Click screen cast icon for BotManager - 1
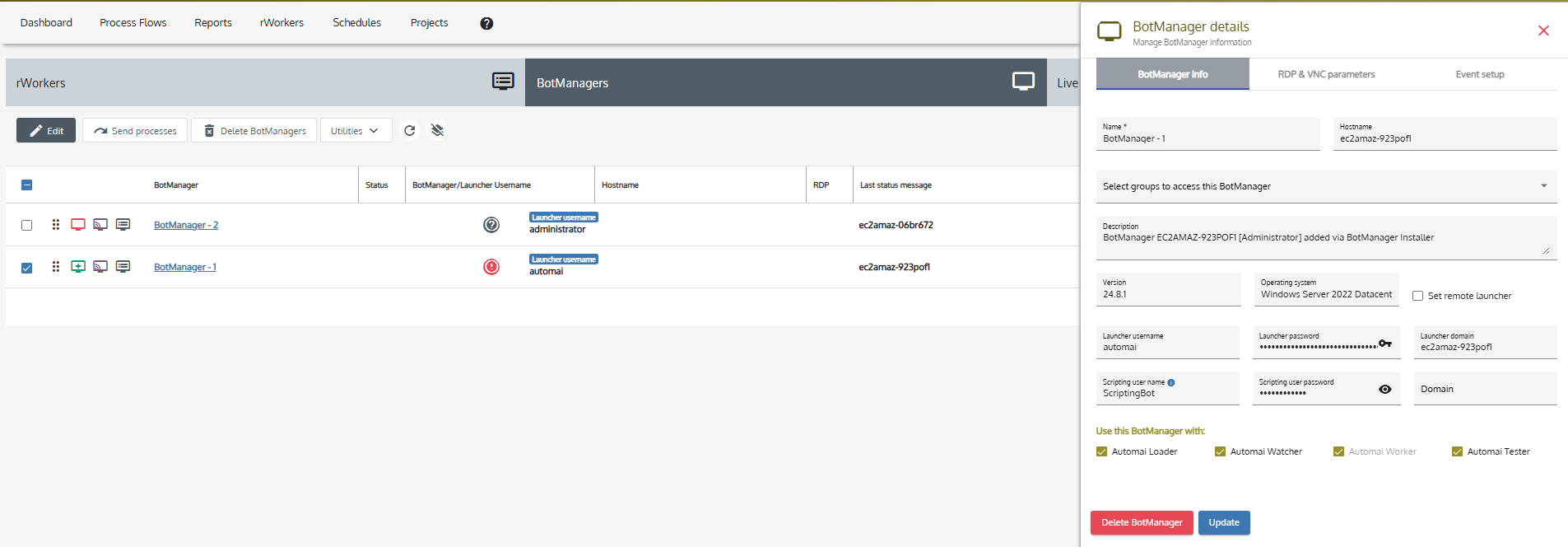The image size is (1568, 547). [x=100, y=266]
